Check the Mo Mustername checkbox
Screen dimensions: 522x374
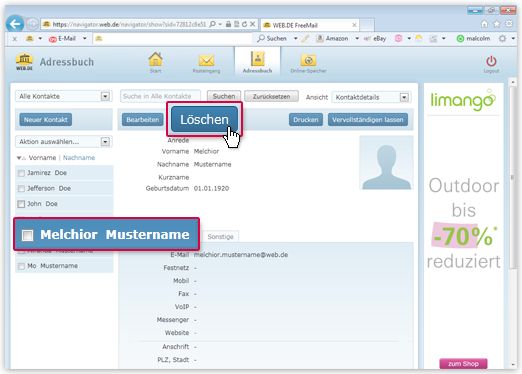click(21, 266)
